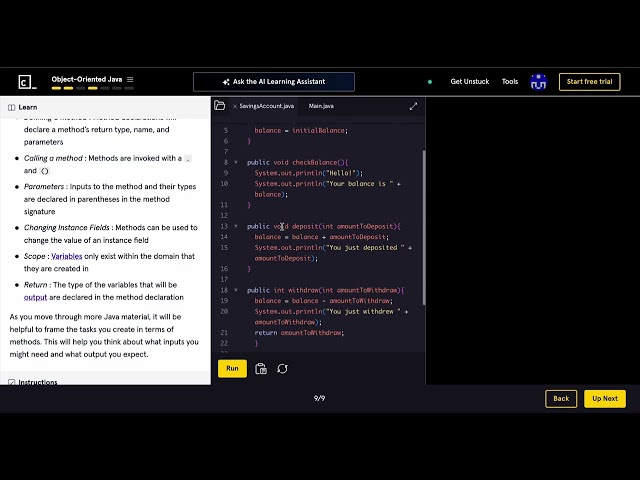
Task: Collapse the withdraw method fold arrow
Action: coord(236,290)
